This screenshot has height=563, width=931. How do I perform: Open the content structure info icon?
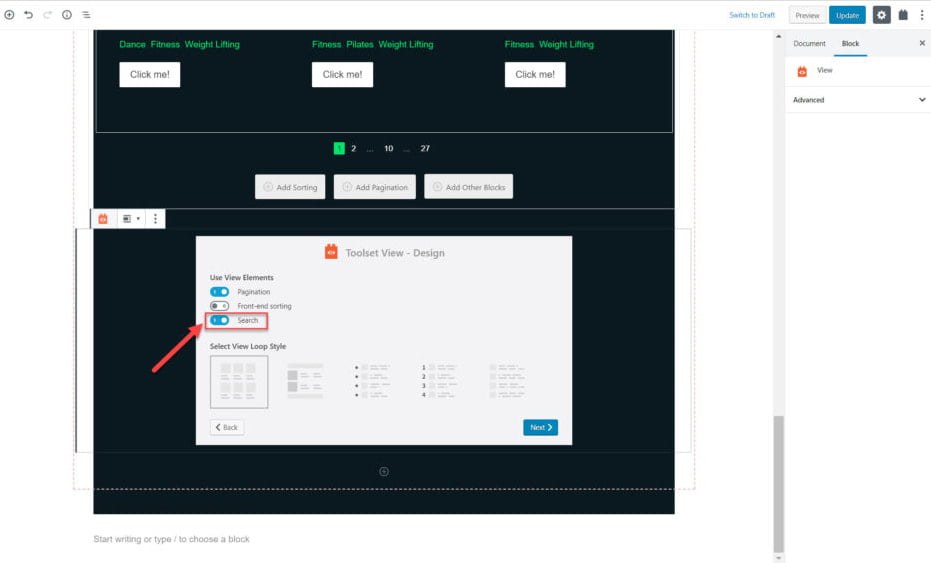67,15
